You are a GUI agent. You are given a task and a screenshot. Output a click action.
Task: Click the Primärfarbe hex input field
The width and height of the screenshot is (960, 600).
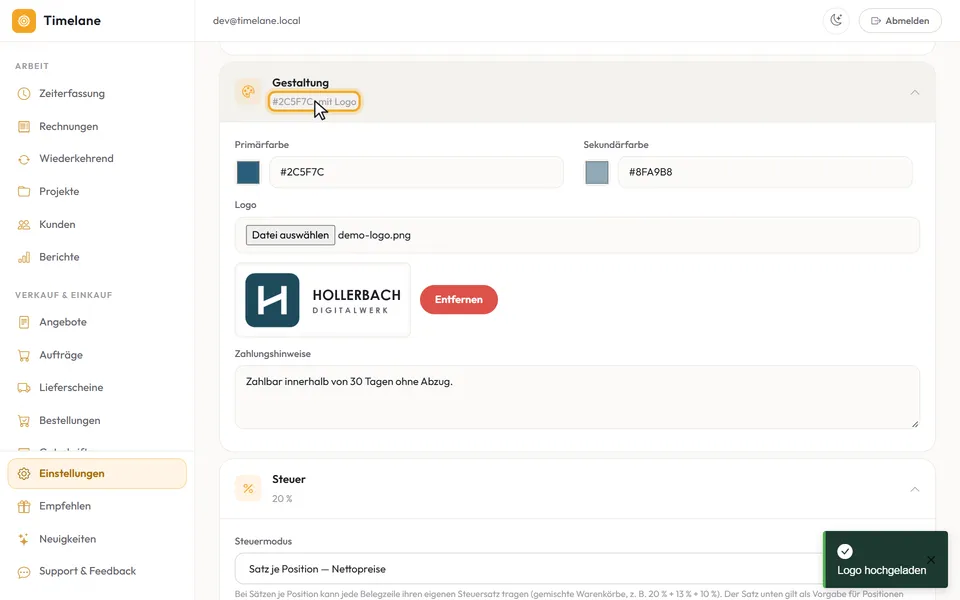tap(416, 172)
